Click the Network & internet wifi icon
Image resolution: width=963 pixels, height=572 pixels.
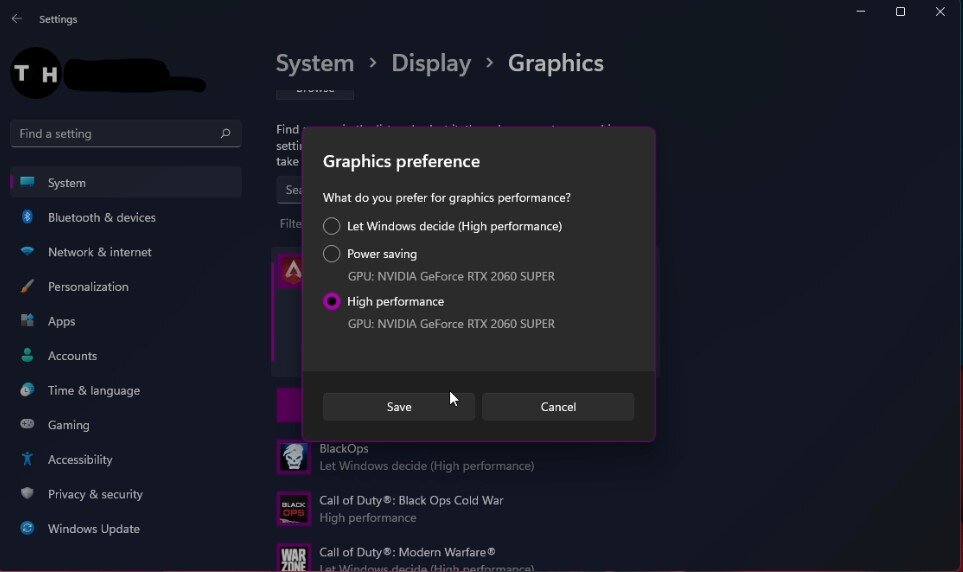pos(27,251)
